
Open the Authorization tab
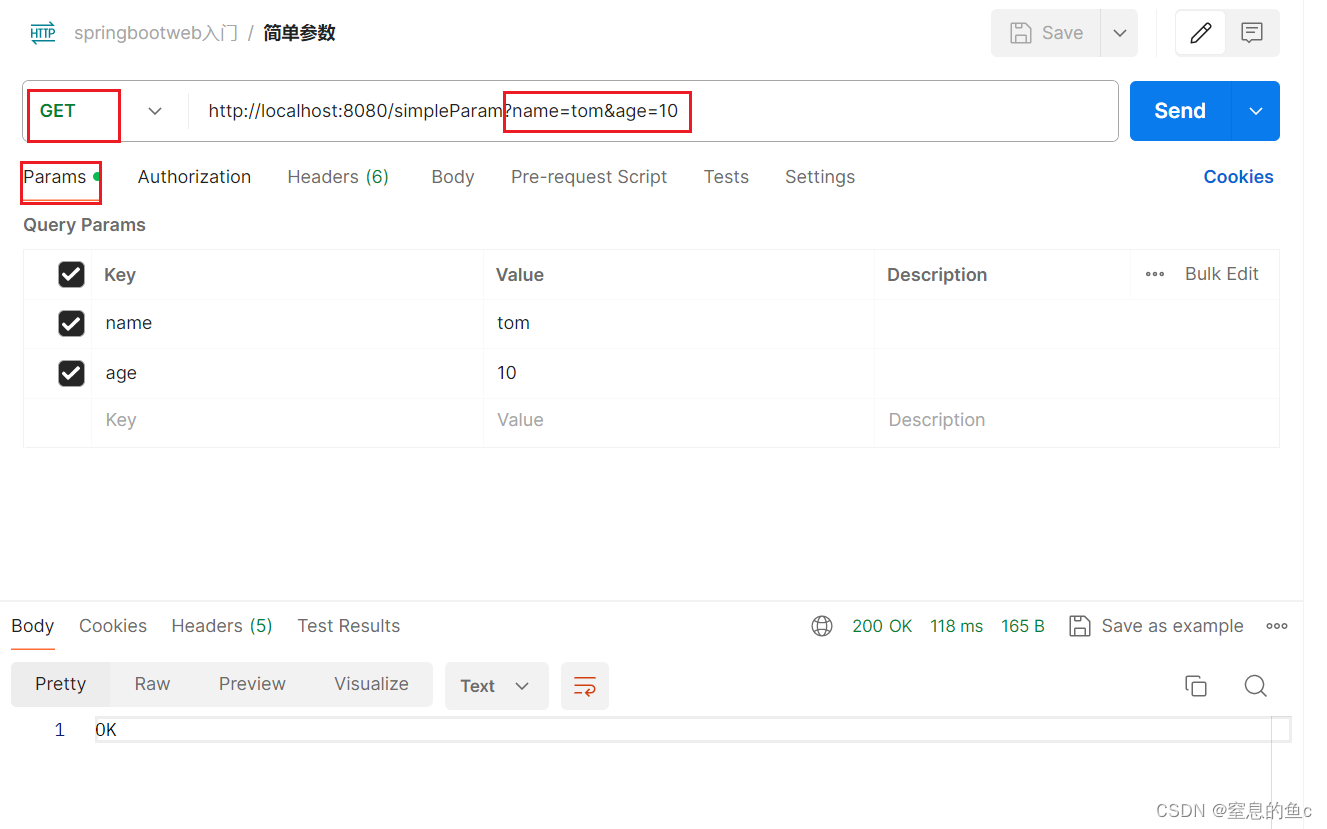click(195, 177)
